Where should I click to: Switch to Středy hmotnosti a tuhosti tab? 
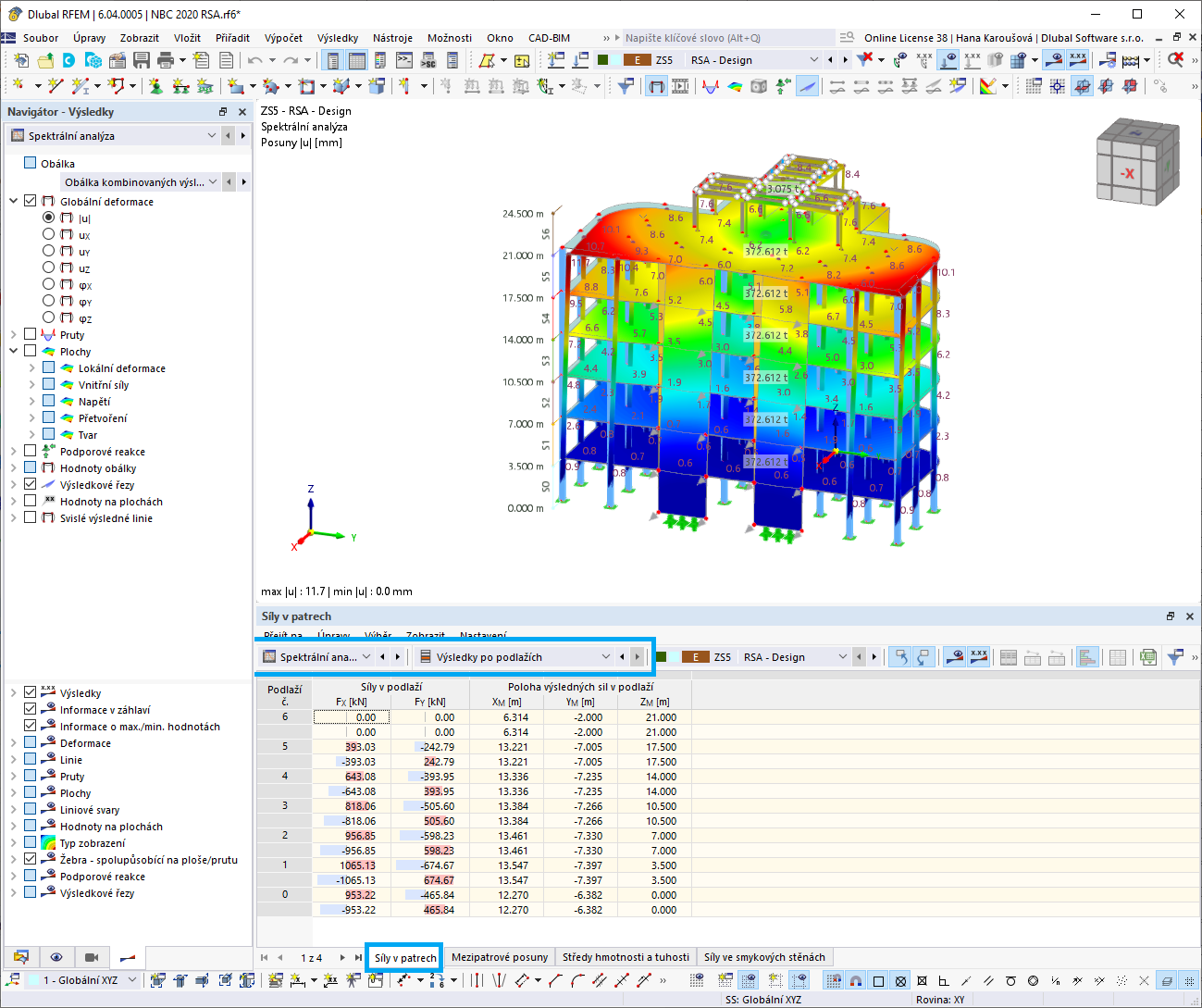[626, 957]
